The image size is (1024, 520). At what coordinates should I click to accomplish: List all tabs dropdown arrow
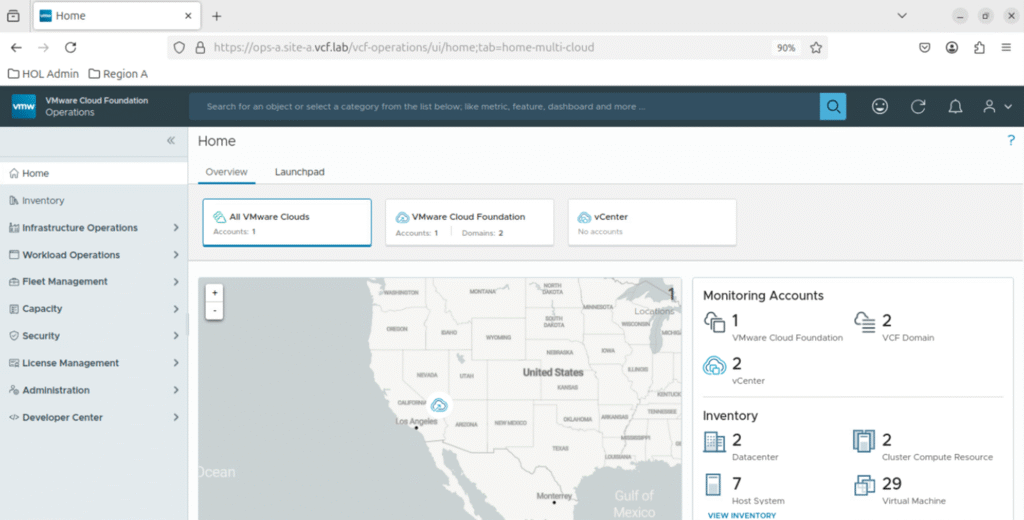[x=902, y=16]
